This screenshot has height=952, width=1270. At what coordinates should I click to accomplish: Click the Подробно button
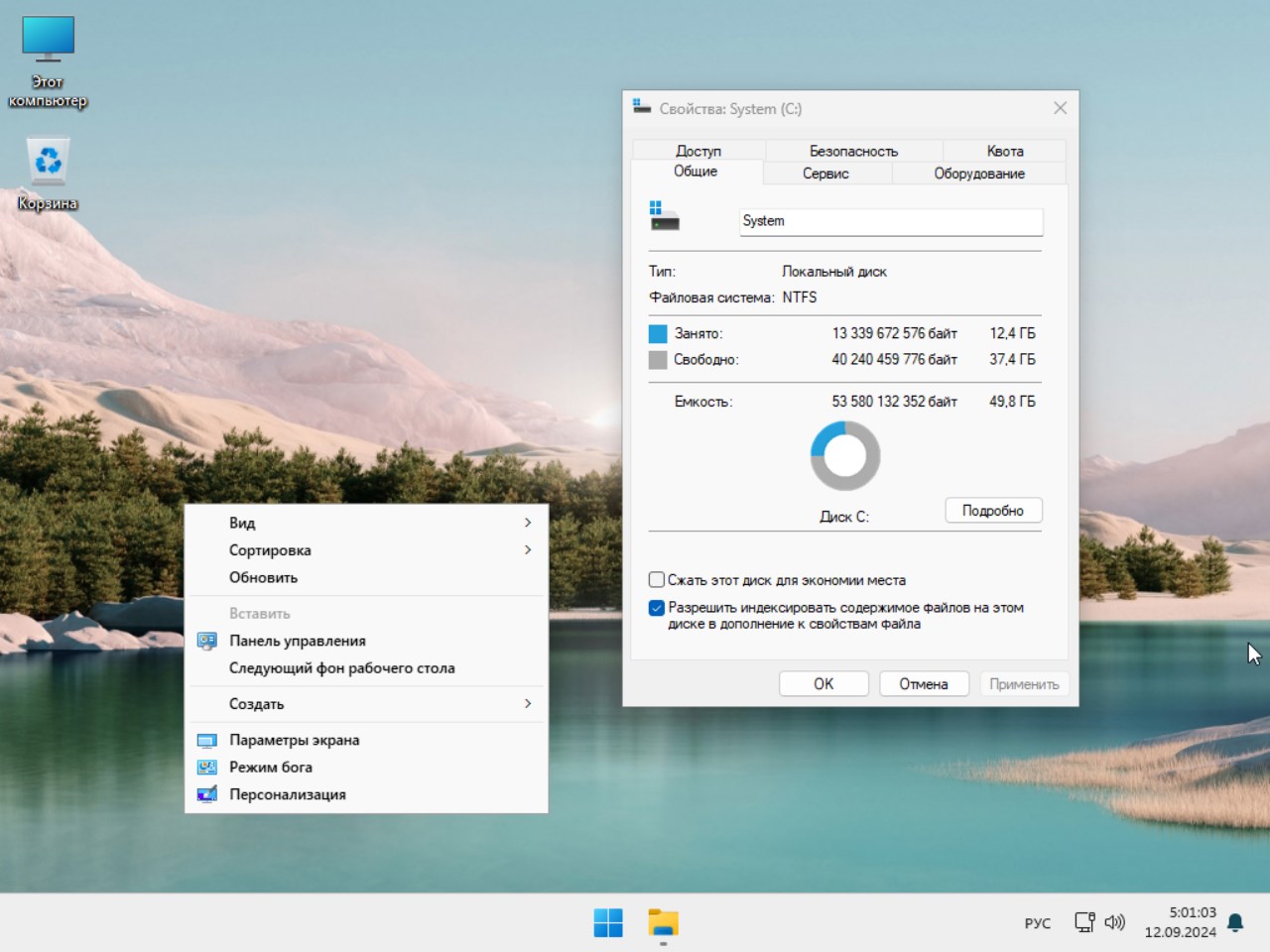(x=993, y=511)
